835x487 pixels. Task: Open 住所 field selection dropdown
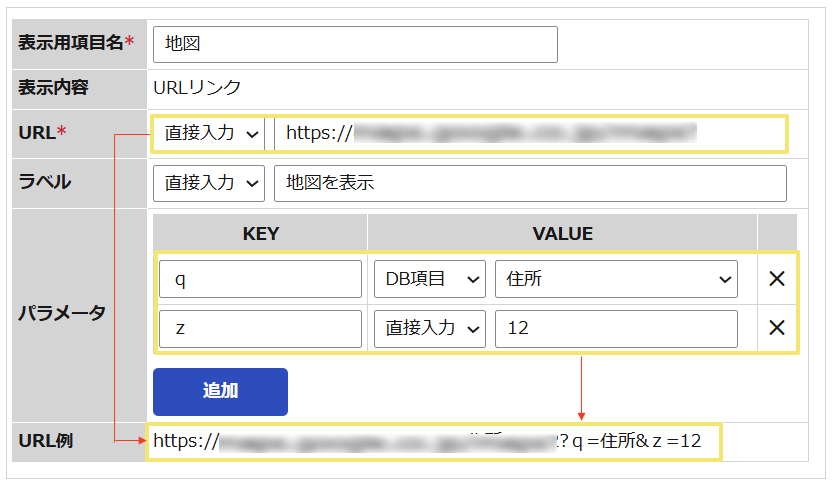click(616, 279)
